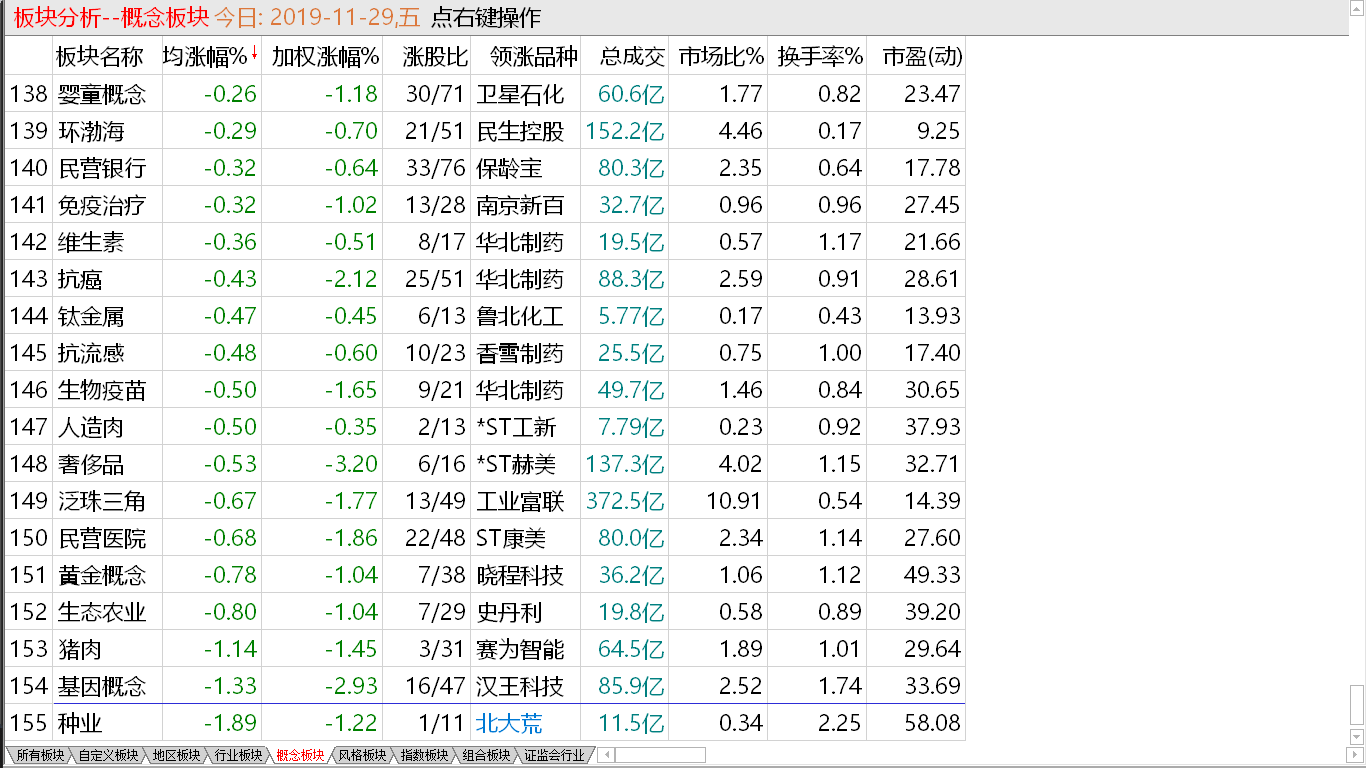Select the 生物疫苗 sector name
The width and height of the screenshot is (1366, 768).
(x=102, y=390)
